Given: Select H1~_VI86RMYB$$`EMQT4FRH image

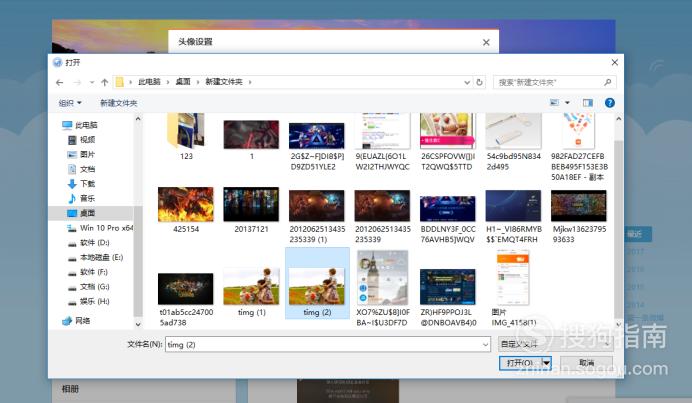Looking at the screenshot, I should click(513, 216).
